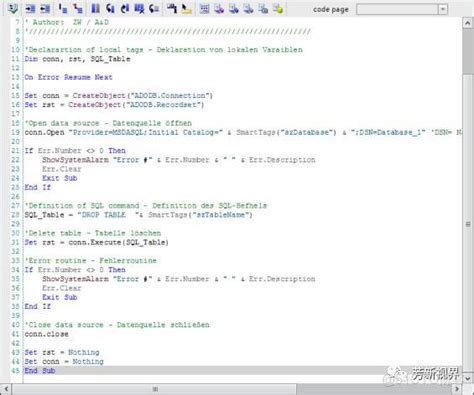The height and width of the screenshot is (395, 474).
Task: Click the vertical scrollbar down arrow
Action: pyautogui.click(x=467, y=378)
